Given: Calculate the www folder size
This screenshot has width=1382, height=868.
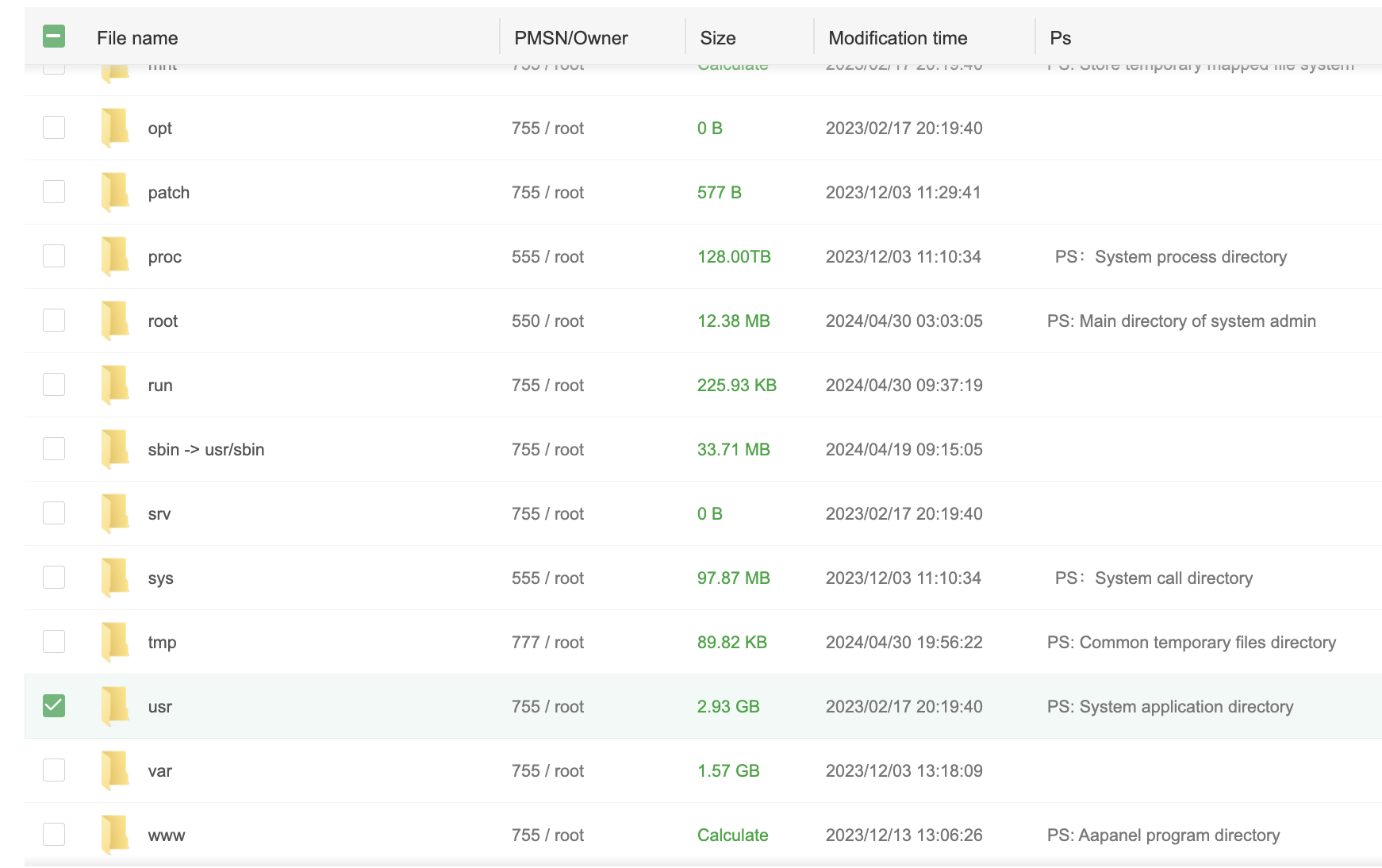Looking at the screenshot, I should tap(732, 835).
